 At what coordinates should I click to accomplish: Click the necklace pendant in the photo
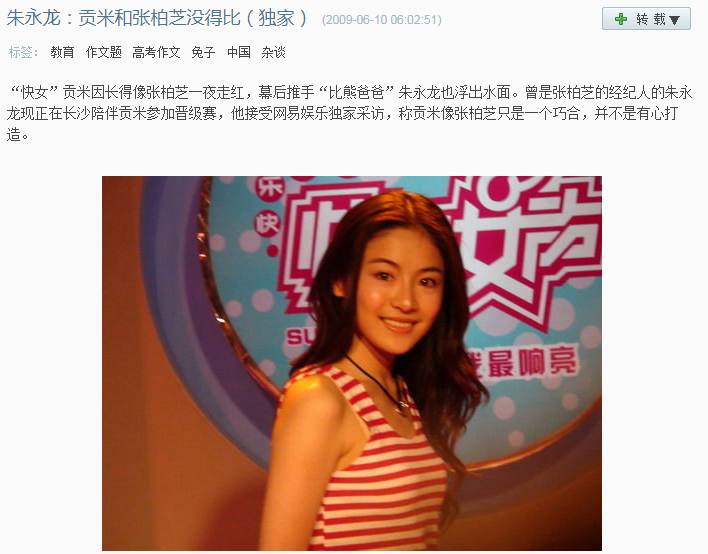click(x=401, y=409)
